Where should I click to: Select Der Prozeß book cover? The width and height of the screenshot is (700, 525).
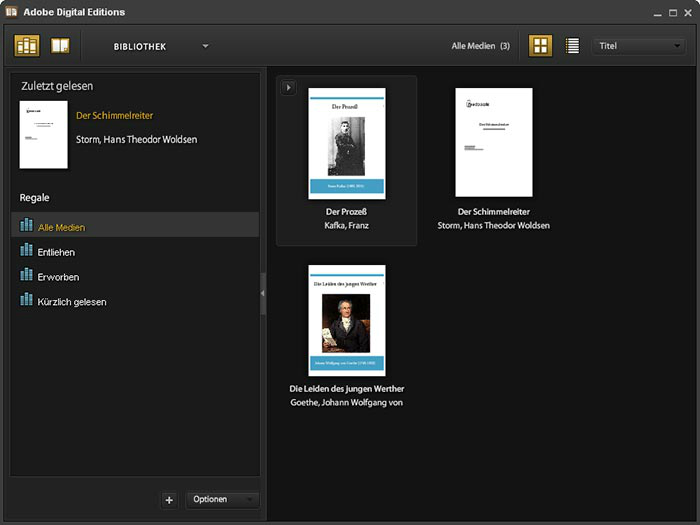click(x=346, y=143)
